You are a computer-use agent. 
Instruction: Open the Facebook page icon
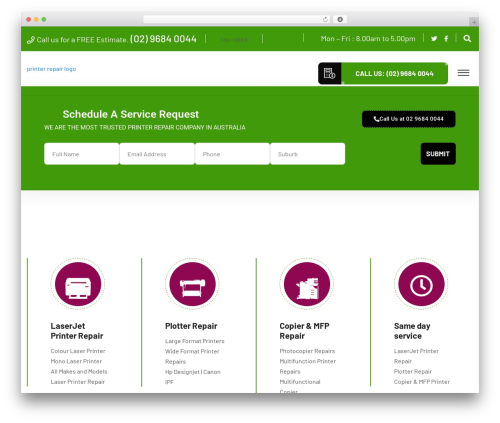click(446, 39)
